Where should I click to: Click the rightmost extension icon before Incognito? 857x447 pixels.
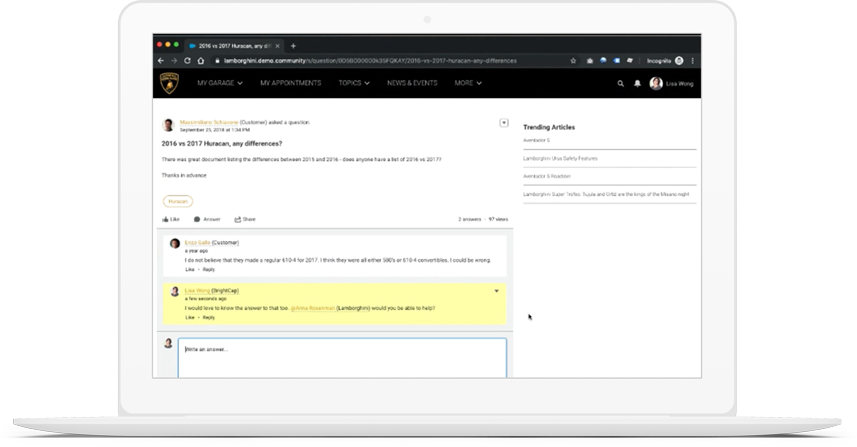(x=630, y=61)
